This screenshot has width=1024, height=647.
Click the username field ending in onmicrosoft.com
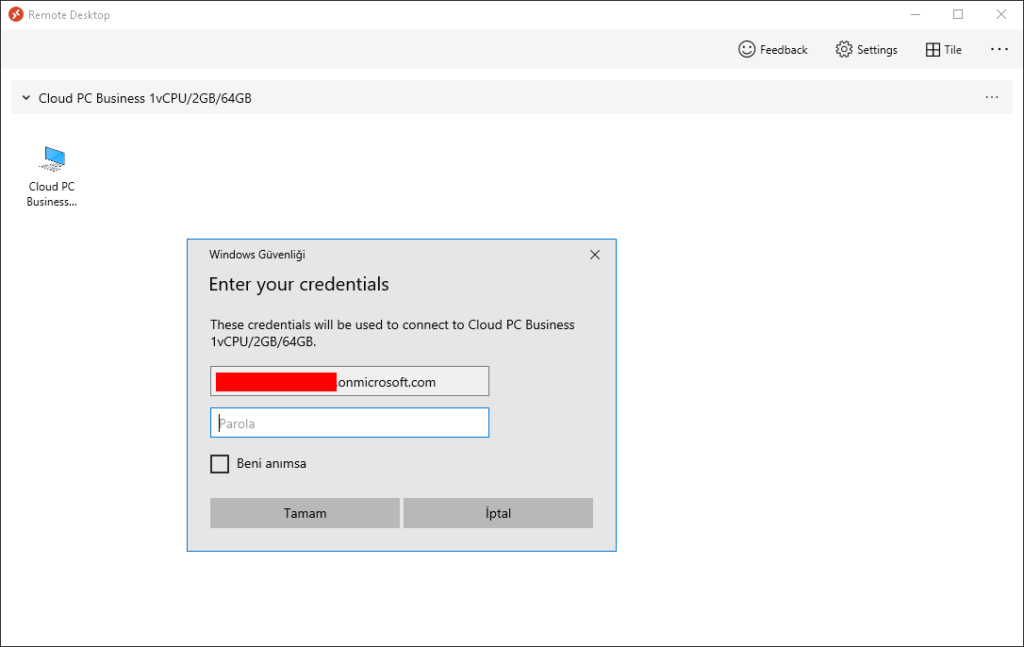coord(349,381)
